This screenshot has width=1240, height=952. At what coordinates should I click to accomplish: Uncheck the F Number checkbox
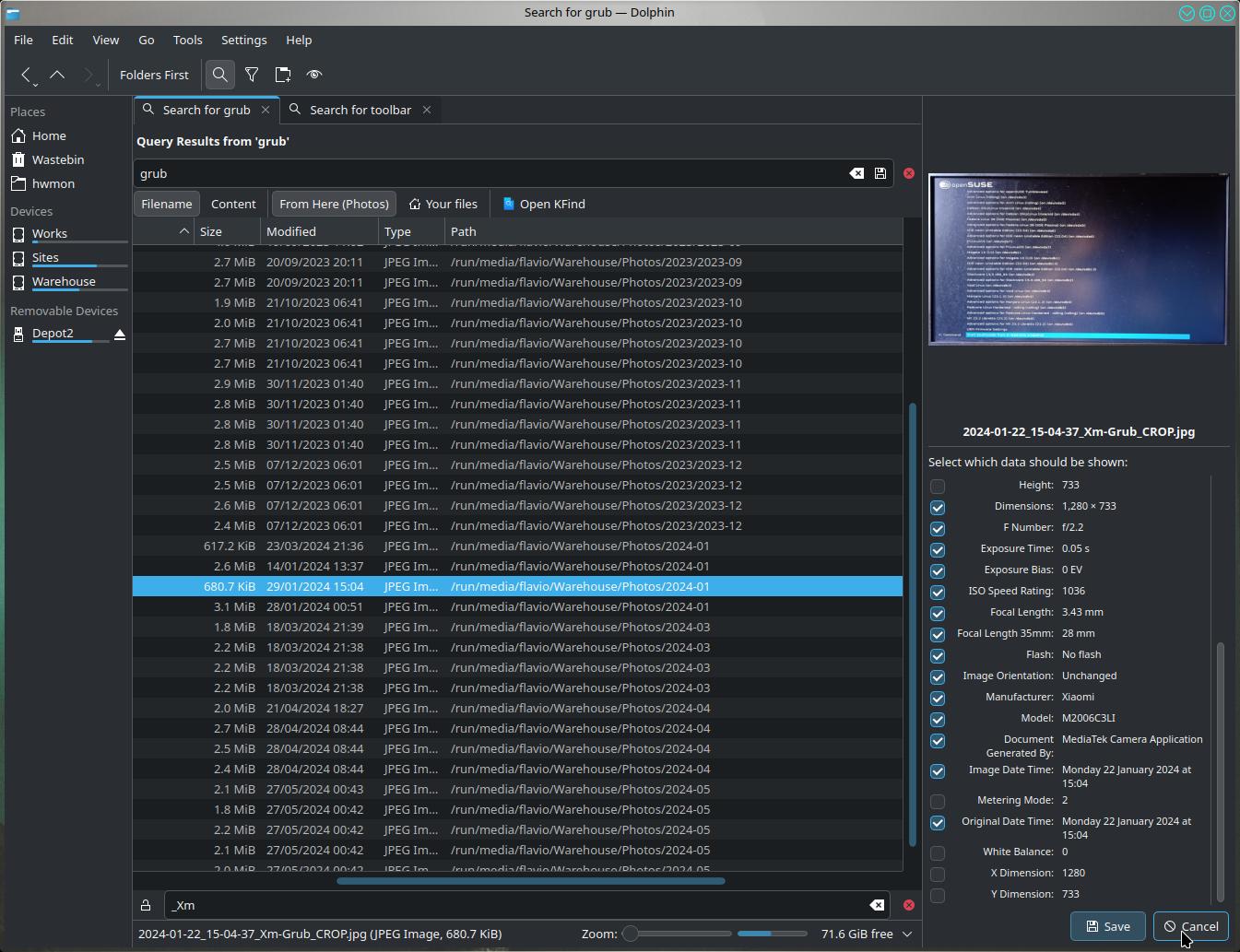click(938, 528)
